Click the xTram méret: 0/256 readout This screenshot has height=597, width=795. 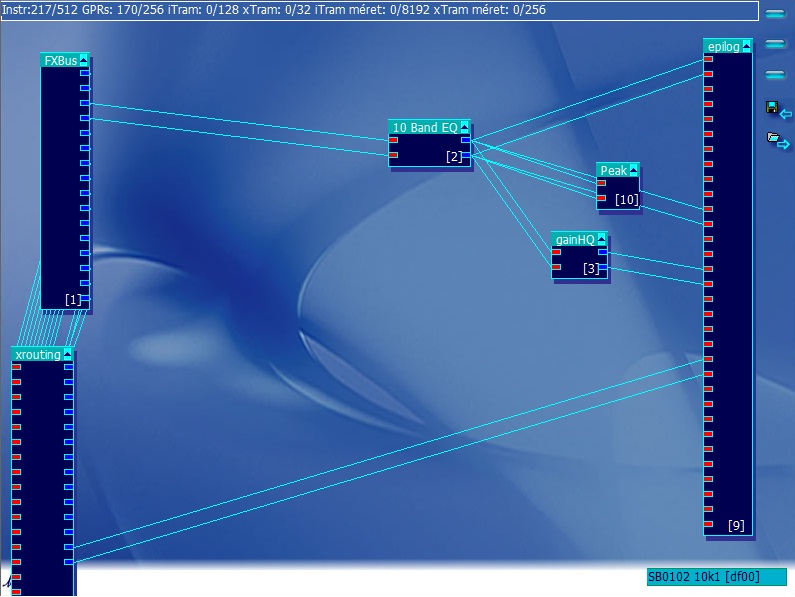pyautogui.click(x=490, y=10)
